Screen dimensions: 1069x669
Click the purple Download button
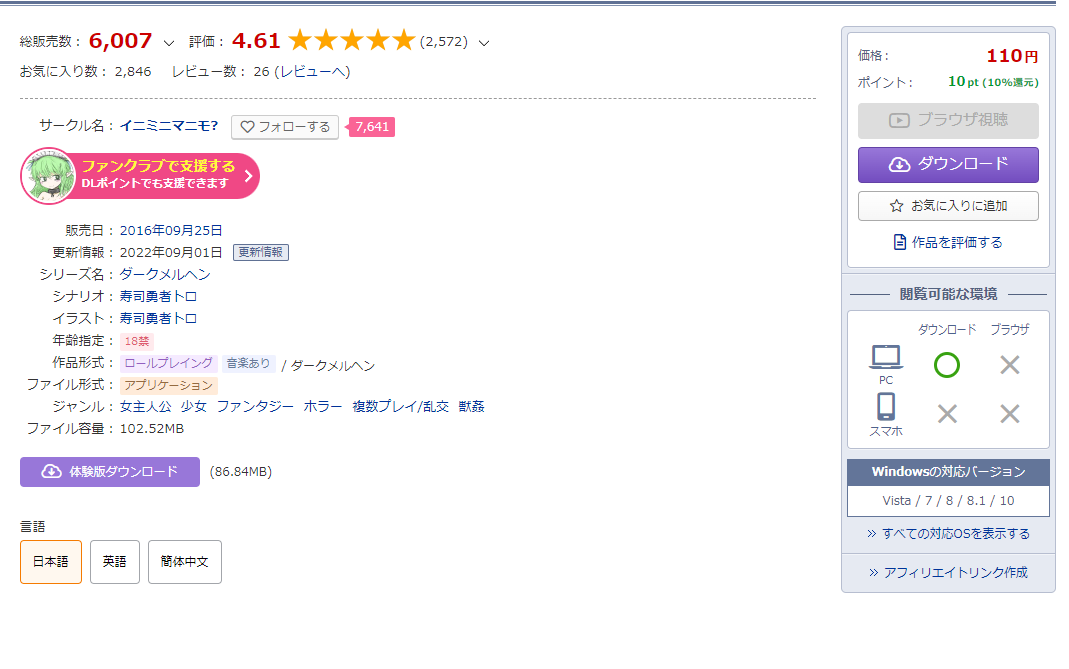[x=948, y=165]
